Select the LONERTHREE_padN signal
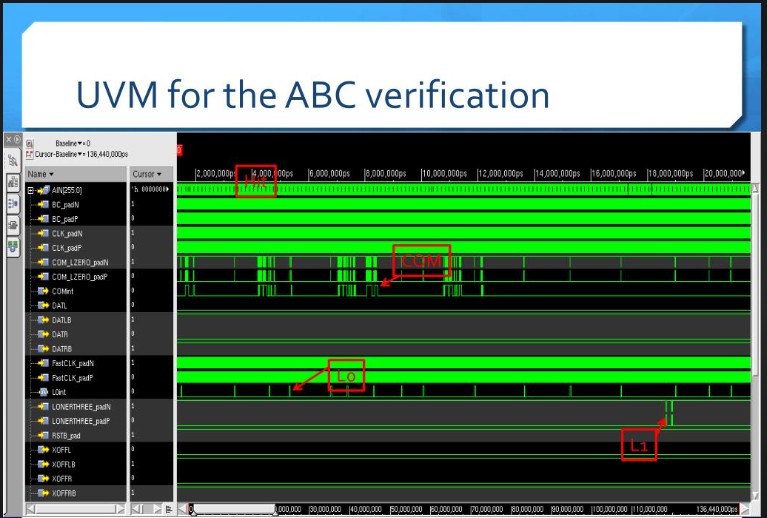Viewport: 767px width, 518px height. (x=81, y=407)
